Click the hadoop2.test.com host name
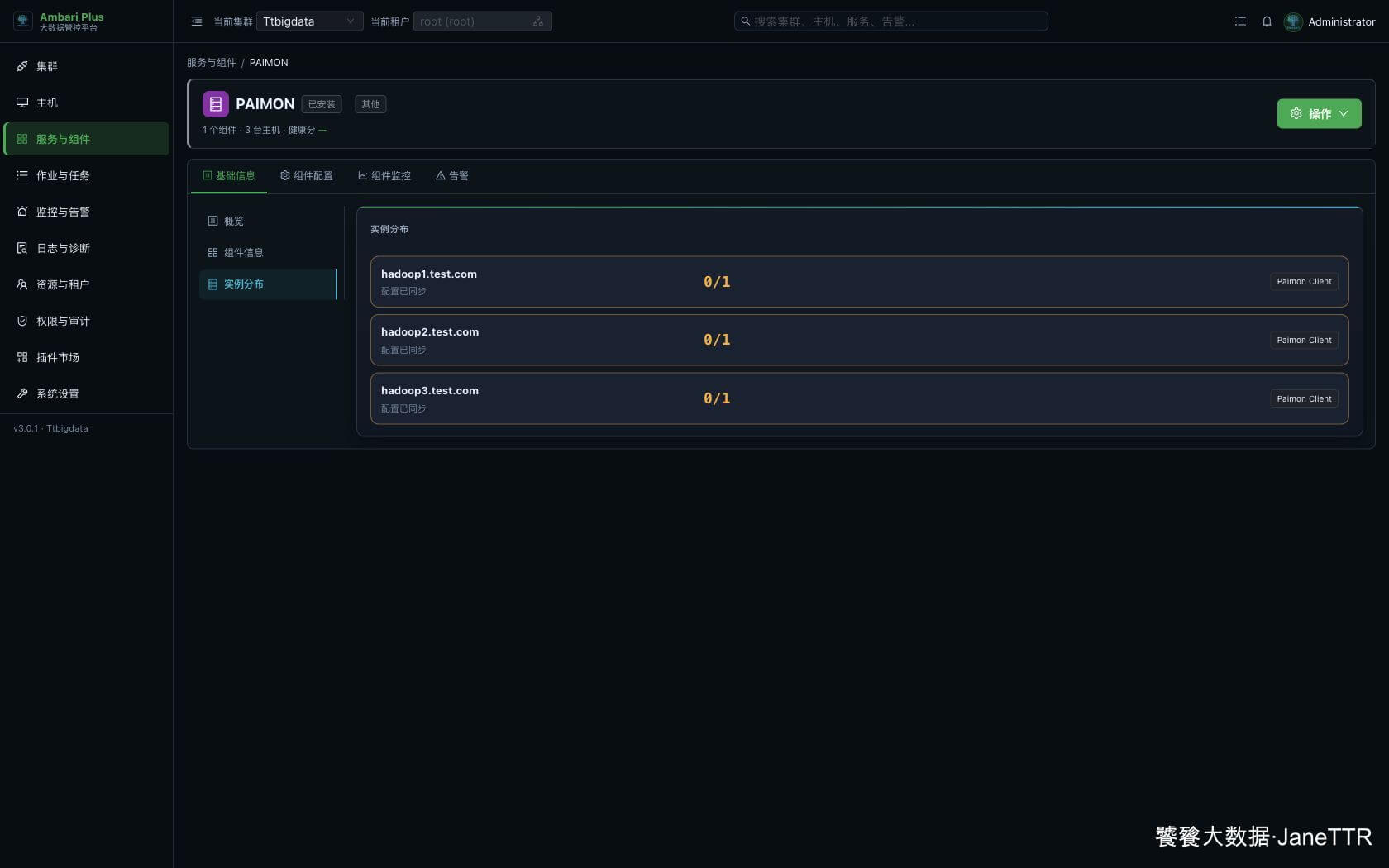 pyautogui.click(x=430, y=332)
